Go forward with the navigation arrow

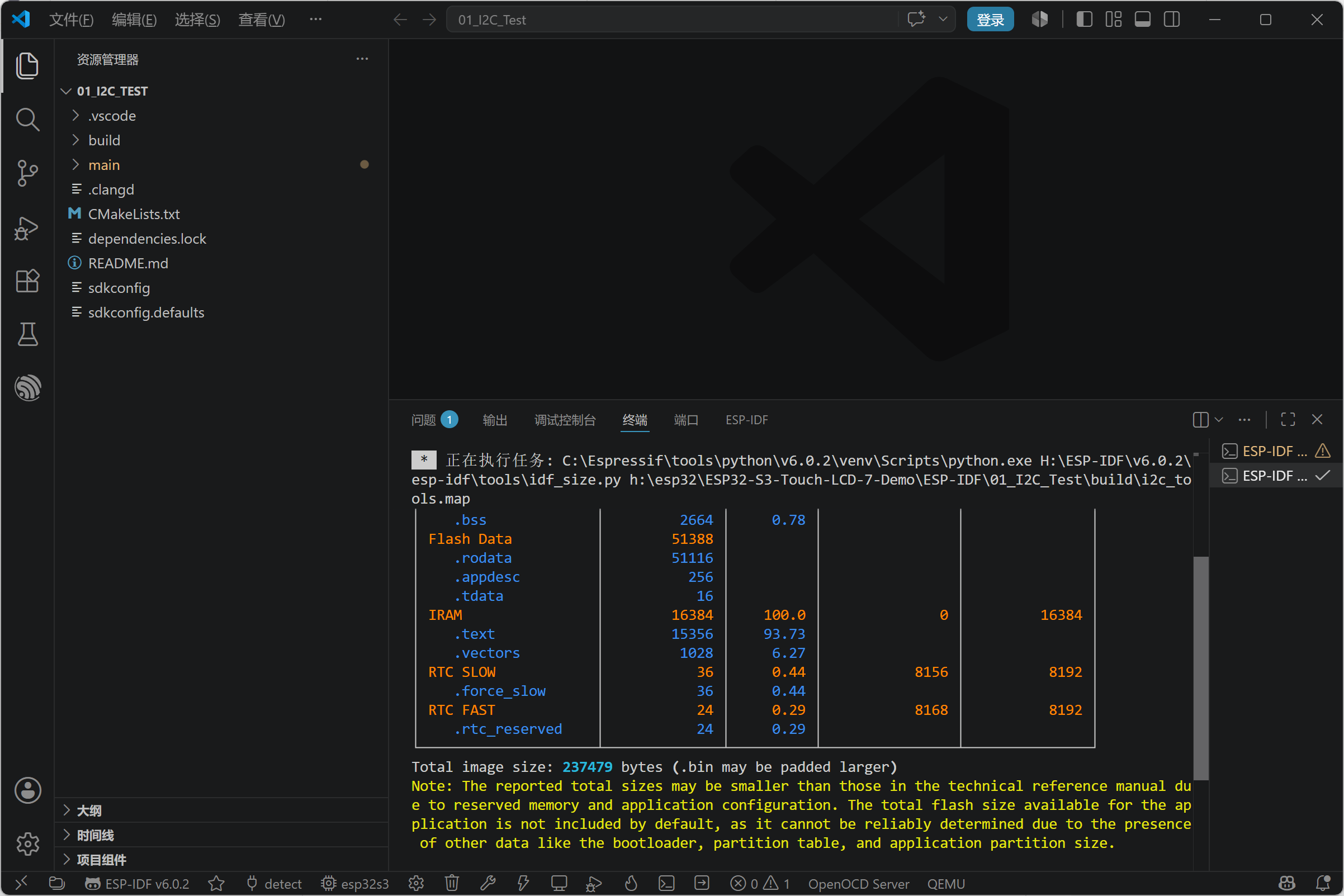tap(429, 20)
